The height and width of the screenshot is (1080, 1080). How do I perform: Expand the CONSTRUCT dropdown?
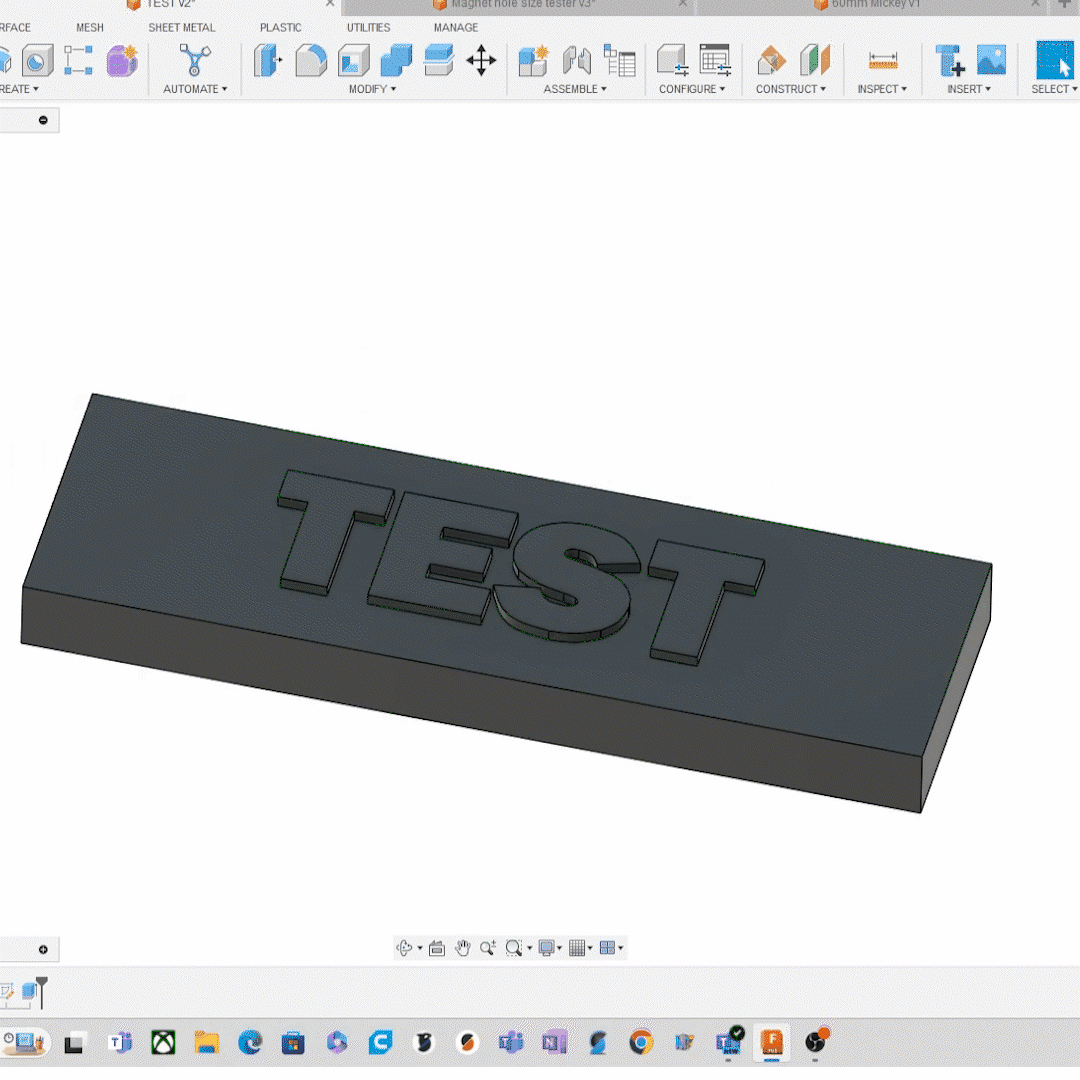coord(790,89)
